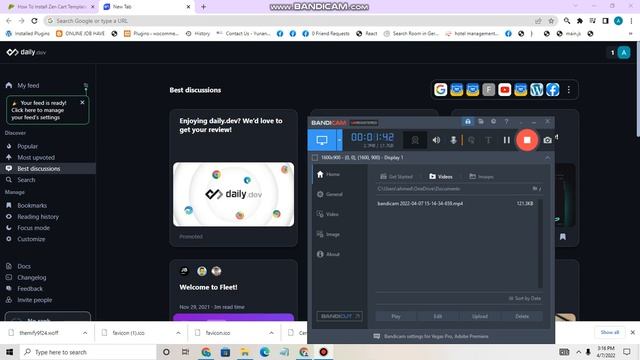Open My feed in daily.dev sidebar
Viewport: 640px width, 360px height.
click(x=28, y=85)
